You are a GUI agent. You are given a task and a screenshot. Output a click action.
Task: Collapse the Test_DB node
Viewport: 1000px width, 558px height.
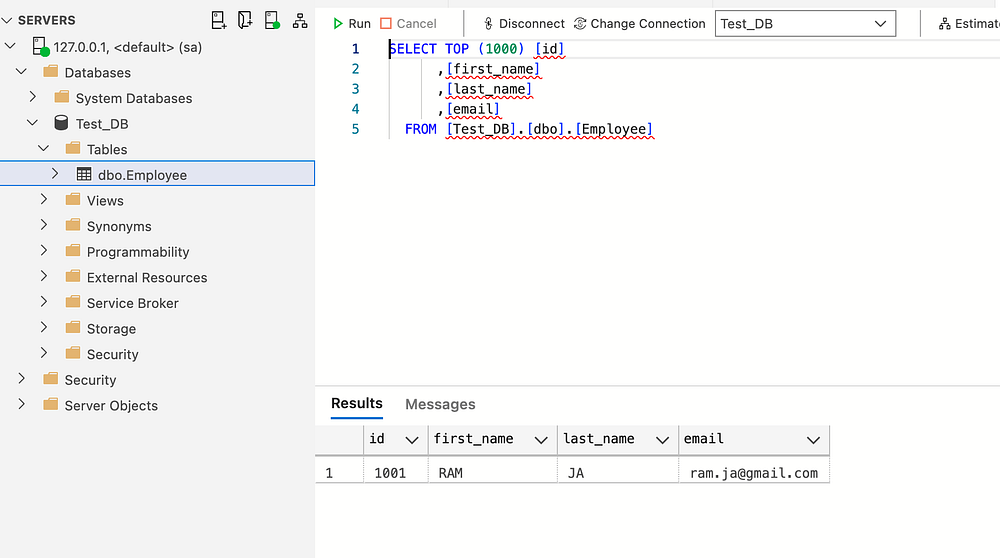click(x=33, y=122)
